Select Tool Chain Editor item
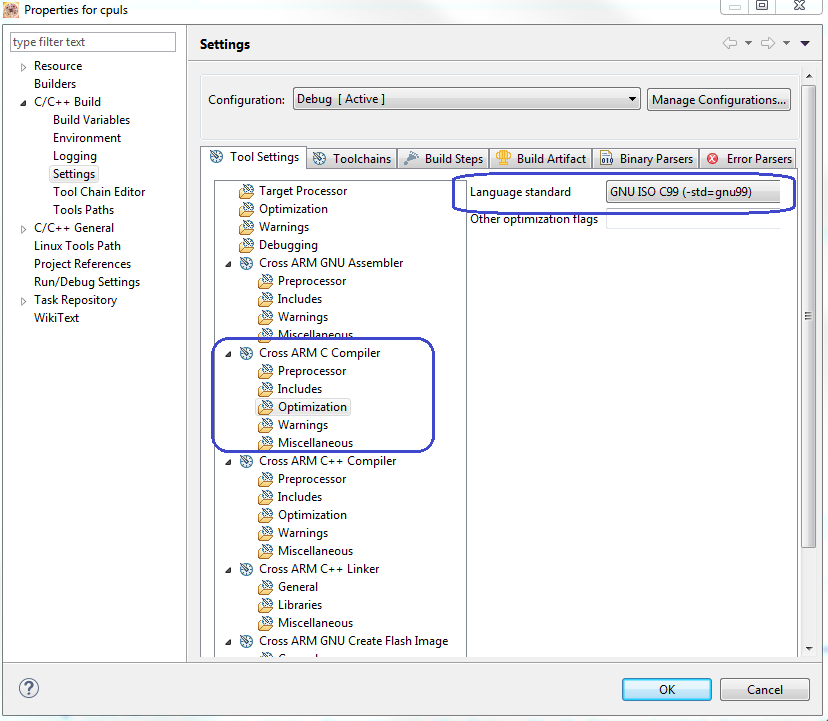 (99, 192)
